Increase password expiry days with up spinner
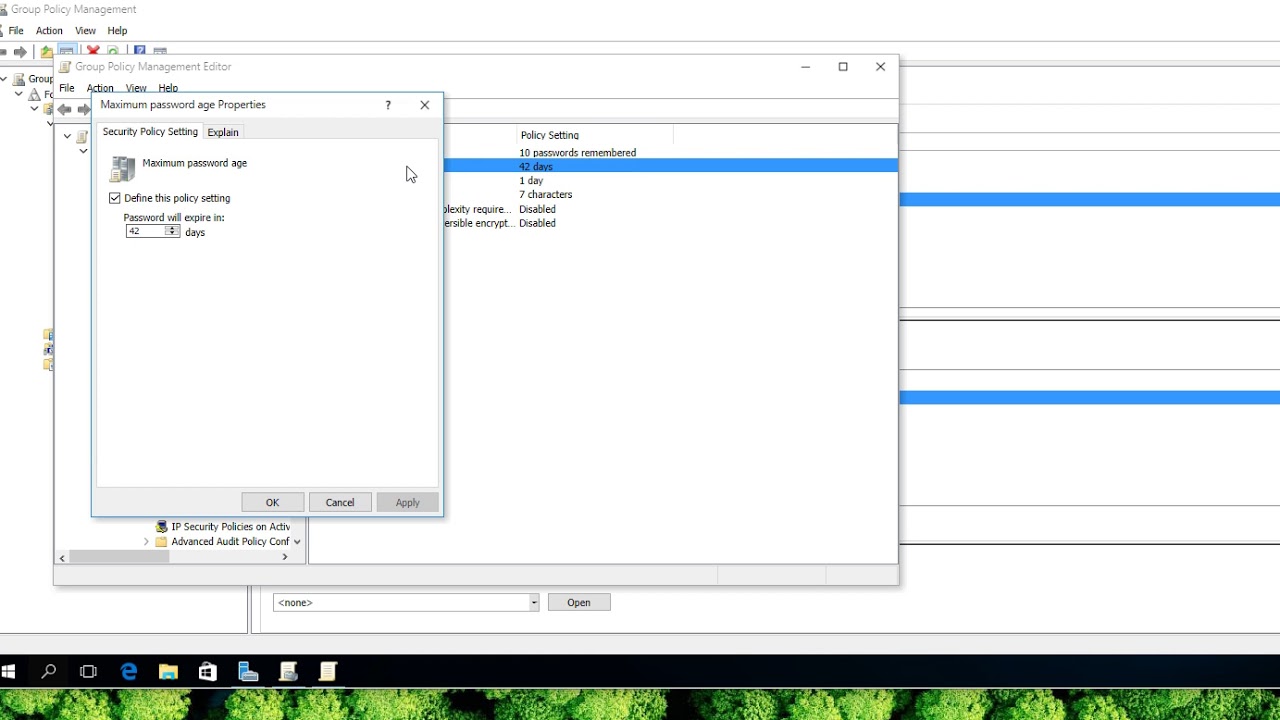This screenshot has width=1280, height=720. coord(172,229)
